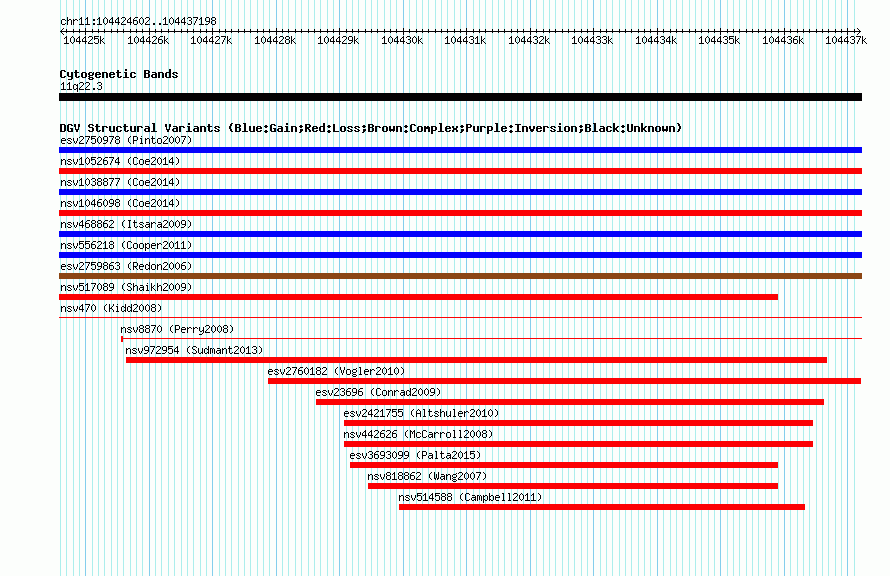Click the nsv1038877 (Coe2014) label text
The height and width of the screenshot is (576, 890).
tap(120, 182)
